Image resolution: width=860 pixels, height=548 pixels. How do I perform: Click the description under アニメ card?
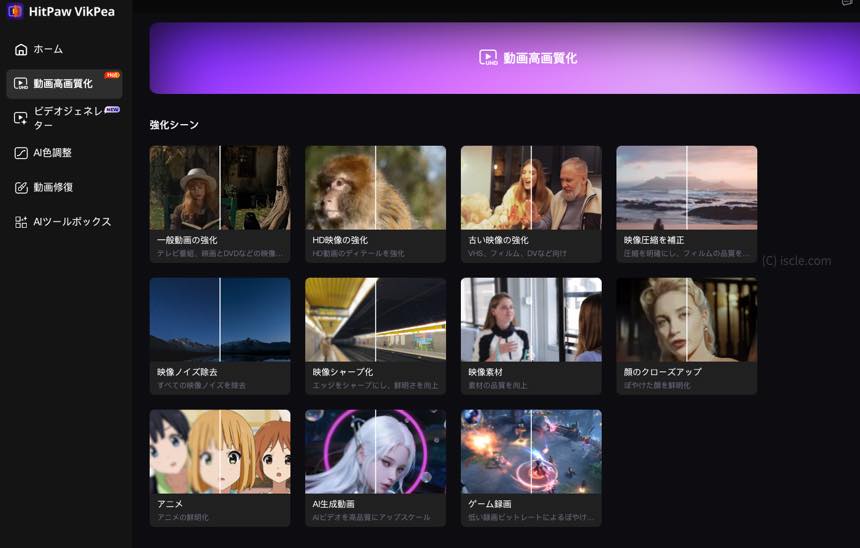click(183, 517)
